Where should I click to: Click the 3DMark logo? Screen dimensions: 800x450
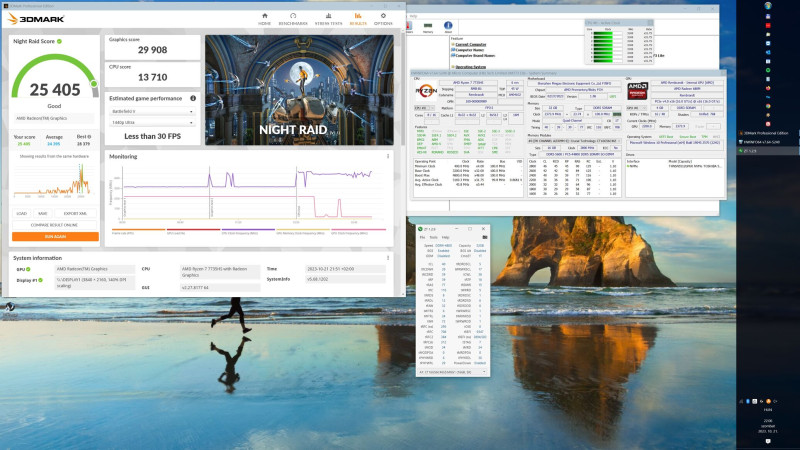pos(36,19)
